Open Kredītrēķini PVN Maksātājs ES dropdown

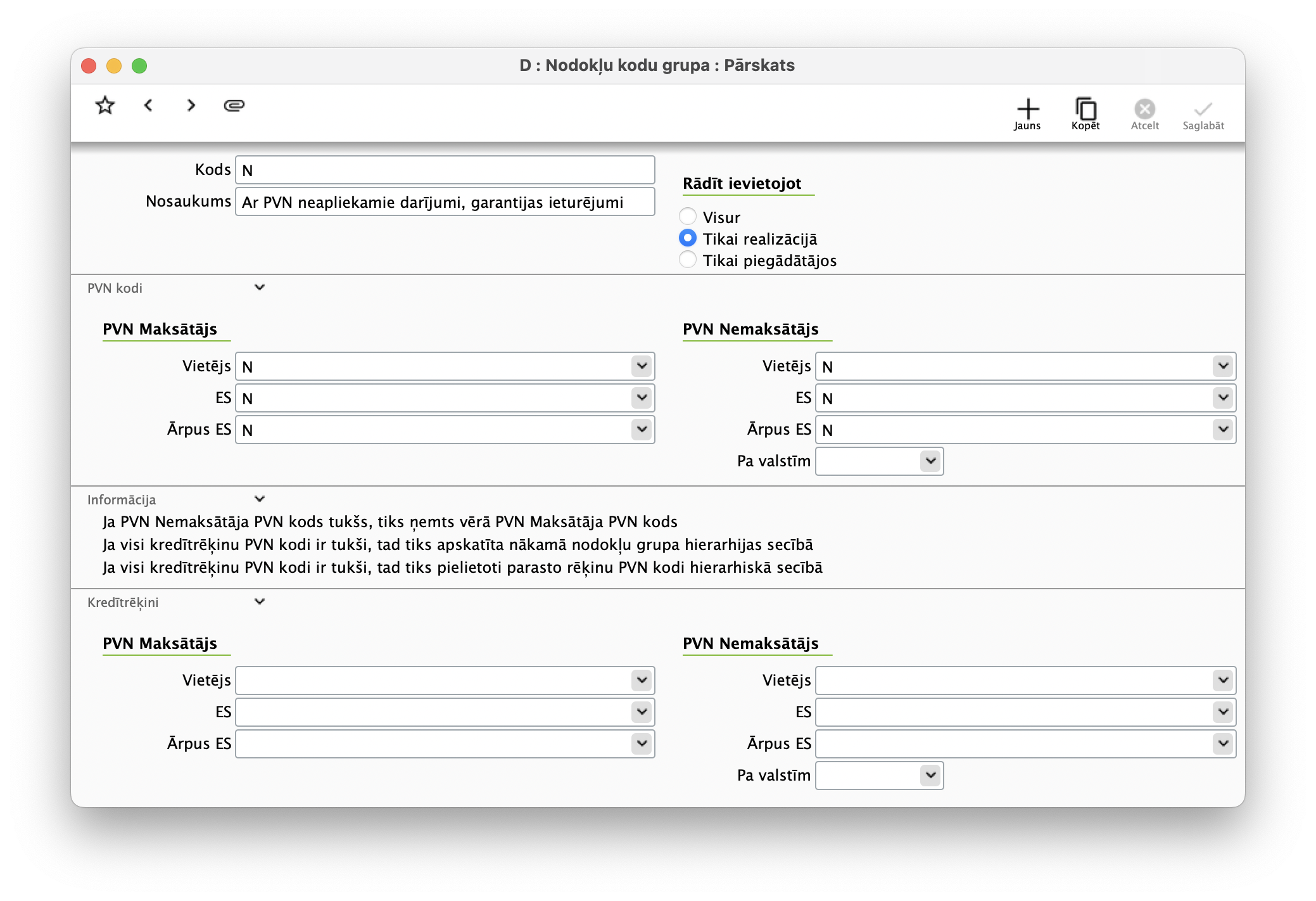coord(642,712)
